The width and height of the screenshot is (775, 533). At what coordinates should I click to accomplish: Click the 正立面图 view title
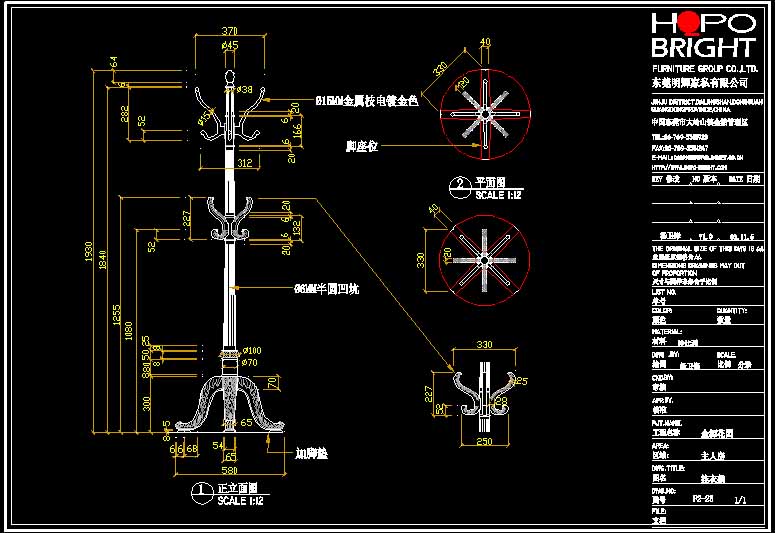[238, 489]
